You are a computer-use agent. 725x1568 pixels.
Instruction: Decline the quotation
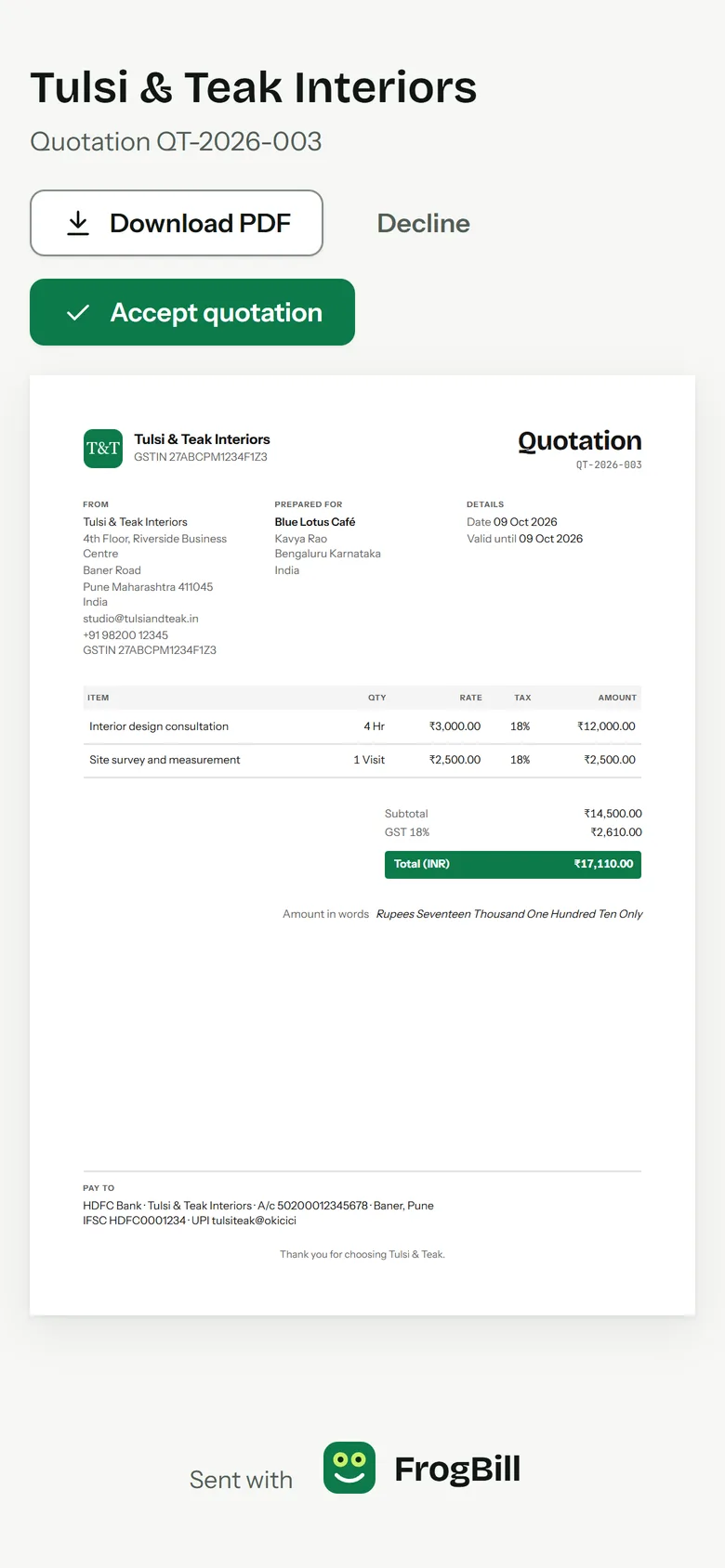click(x=424, y=223)
